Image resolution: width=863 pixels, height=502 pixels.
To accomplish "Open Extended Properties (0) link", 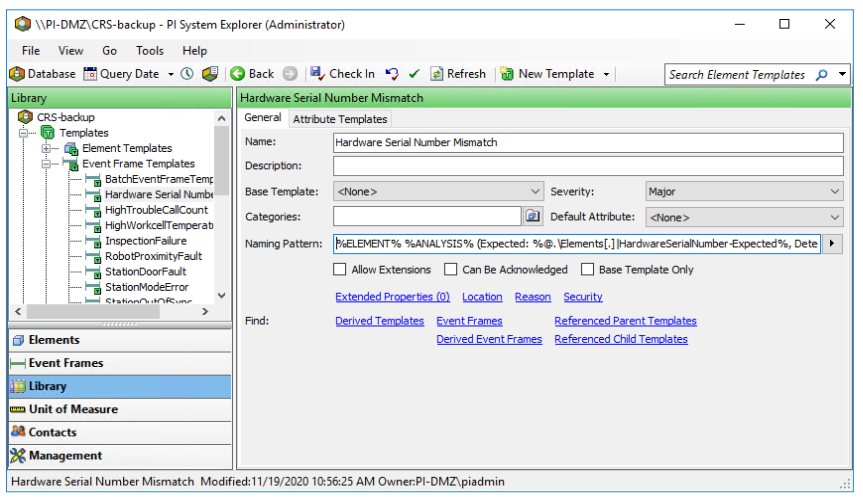I will (392, 297).
